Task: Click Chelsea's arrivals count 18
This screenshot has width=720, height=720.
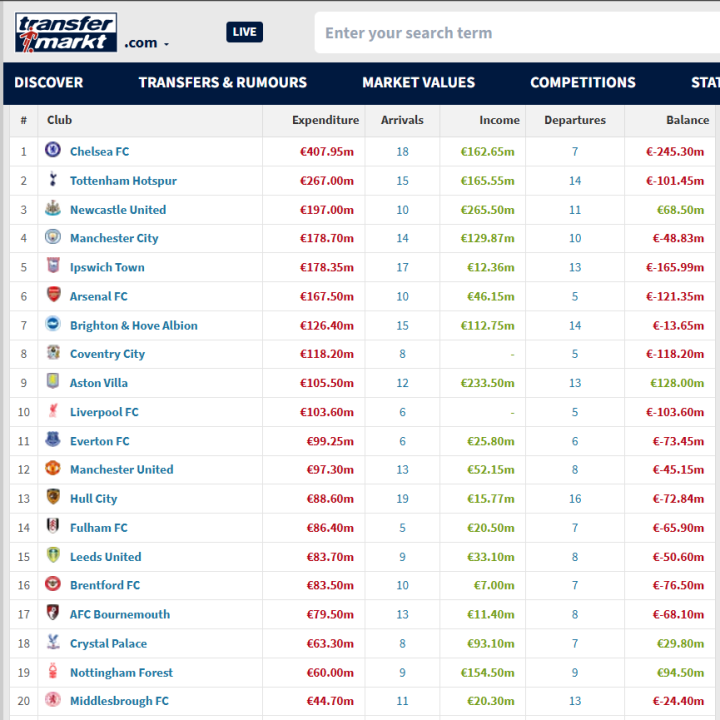Action: (x=402, y=152)
